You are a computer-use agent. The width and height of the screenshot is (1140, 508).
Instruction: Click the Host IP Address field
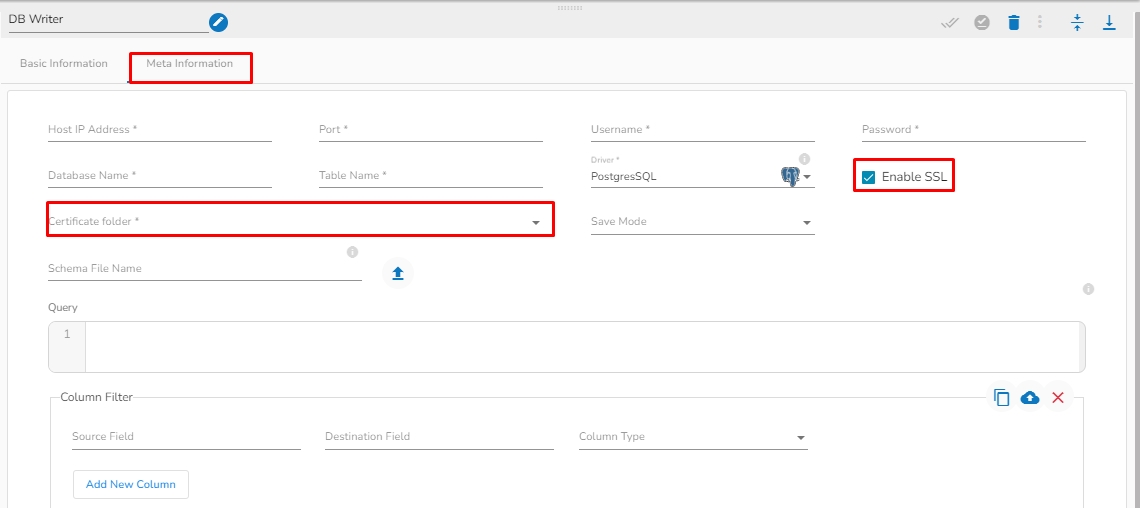pyautogui.click(x=160, y=130)
